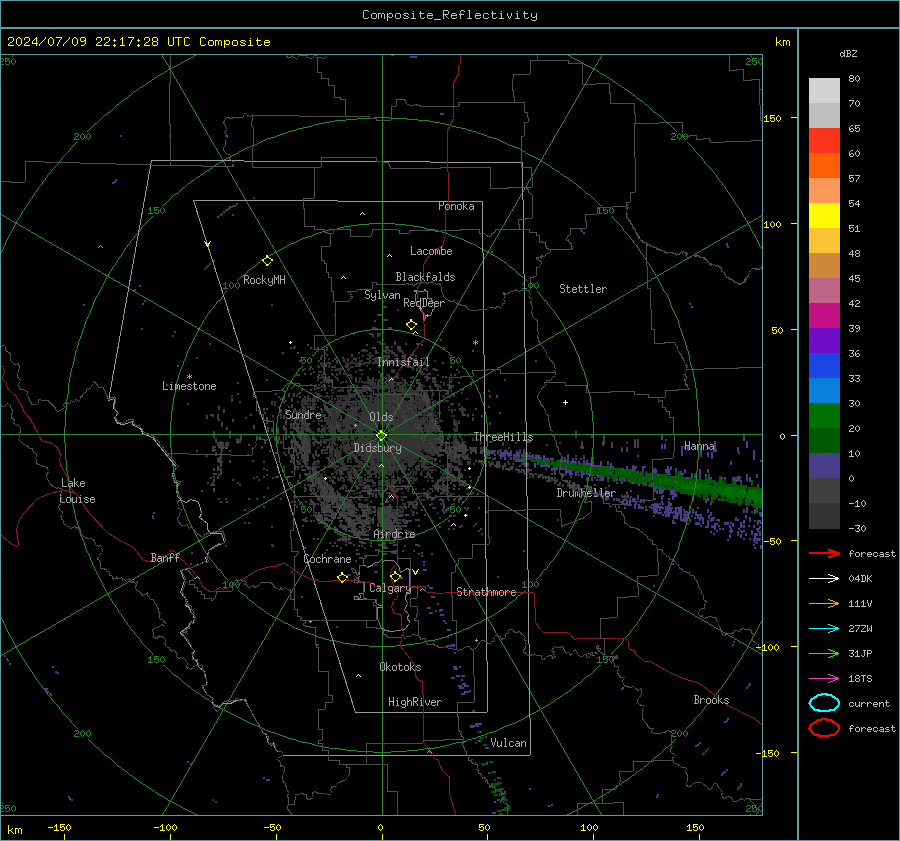This screenshot has width=900, height=841.
Task: Click the Lake Louise label
Action: tap(77, 491)
